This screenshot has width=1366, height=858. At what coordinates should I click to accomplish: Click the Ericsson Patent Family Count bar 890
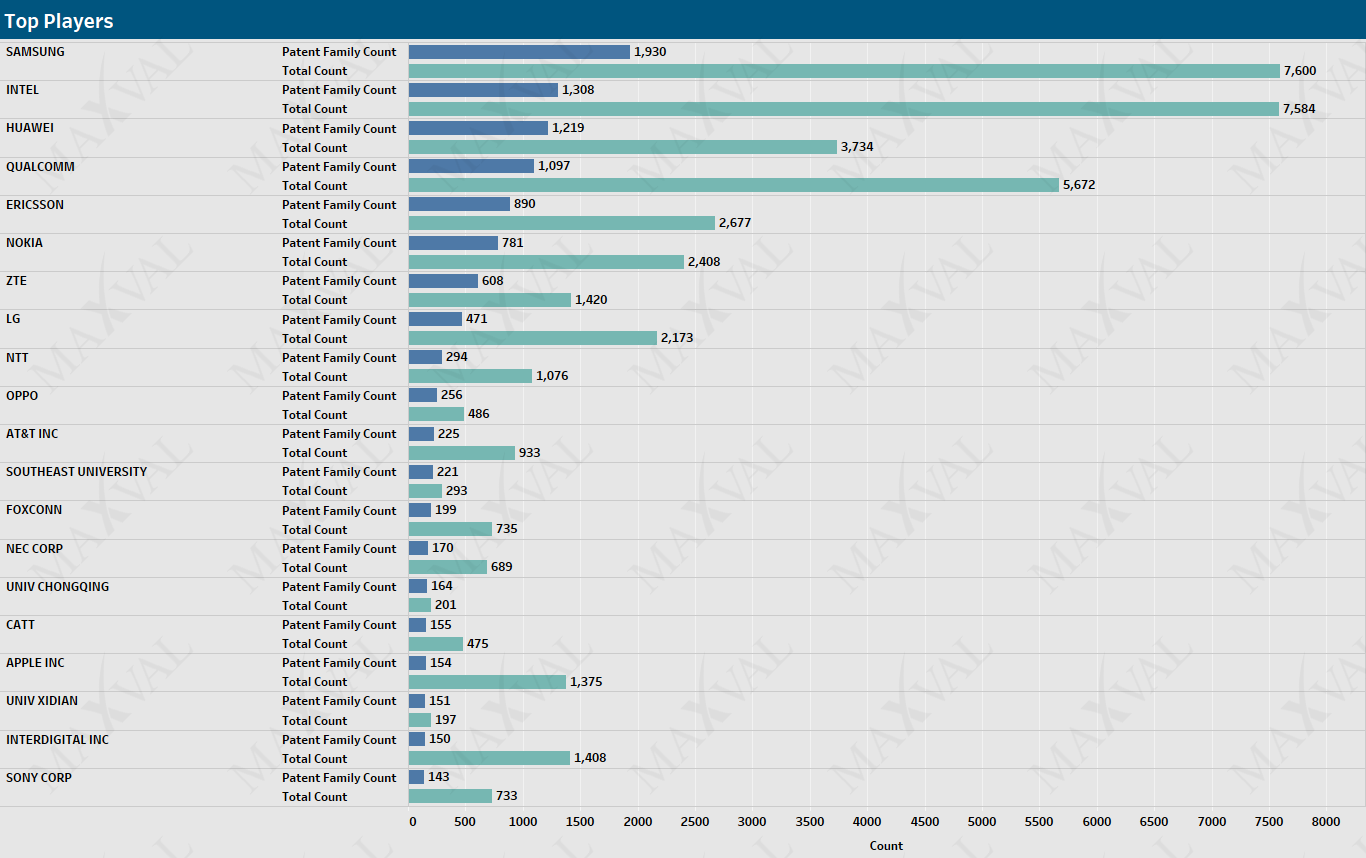click(459, 204)
